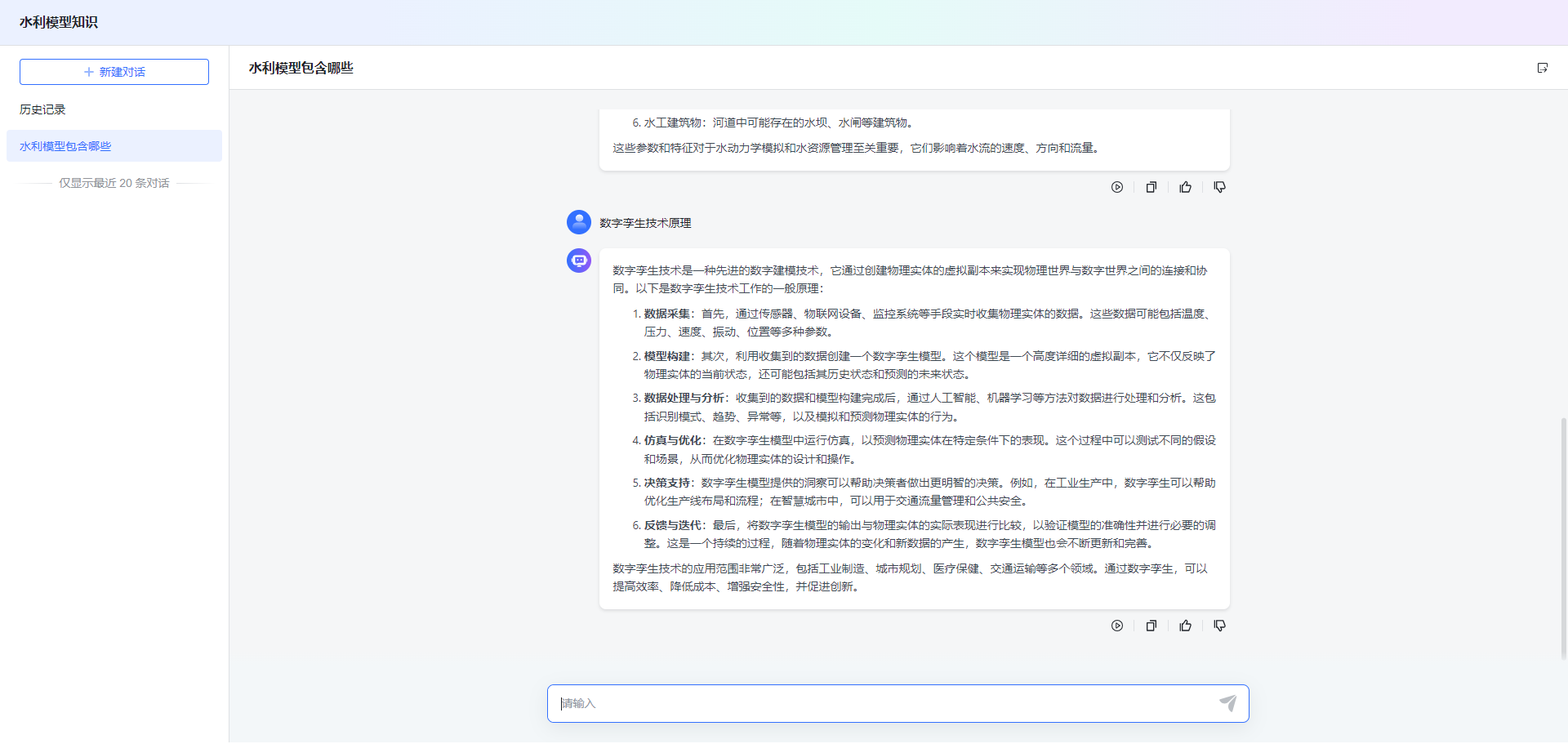The image size is (1568, 744).
Task: Like the upper response about 水工建筑物
Action: tap(1186, 187)
